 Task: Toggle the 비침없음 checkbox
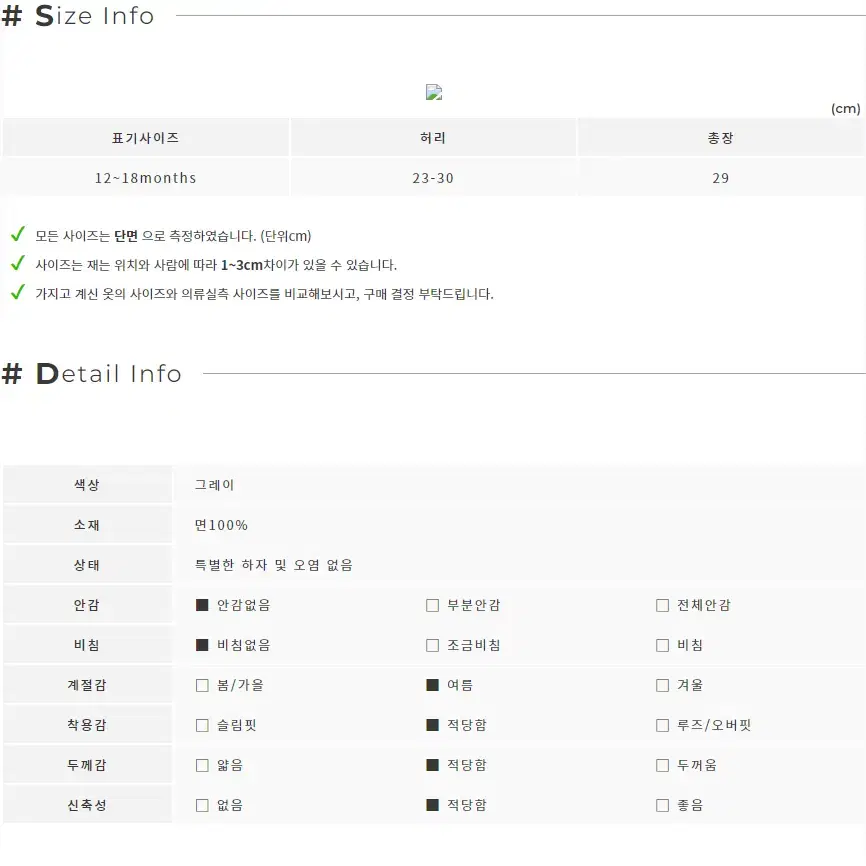coord(202,645)
